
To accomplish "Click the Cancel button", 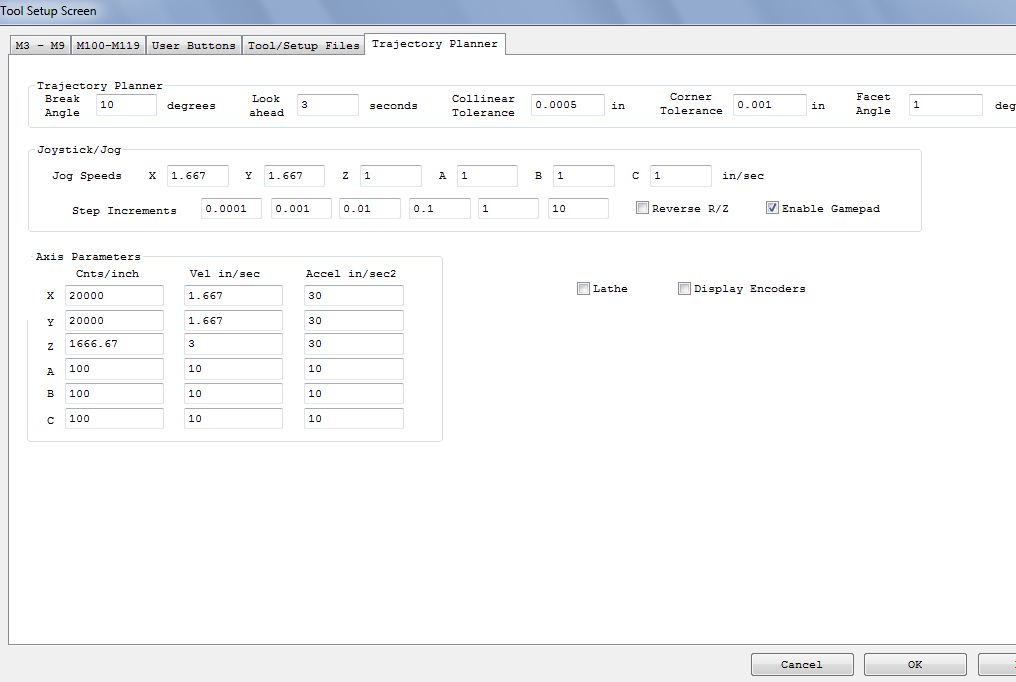I will (x=802, y=664).
